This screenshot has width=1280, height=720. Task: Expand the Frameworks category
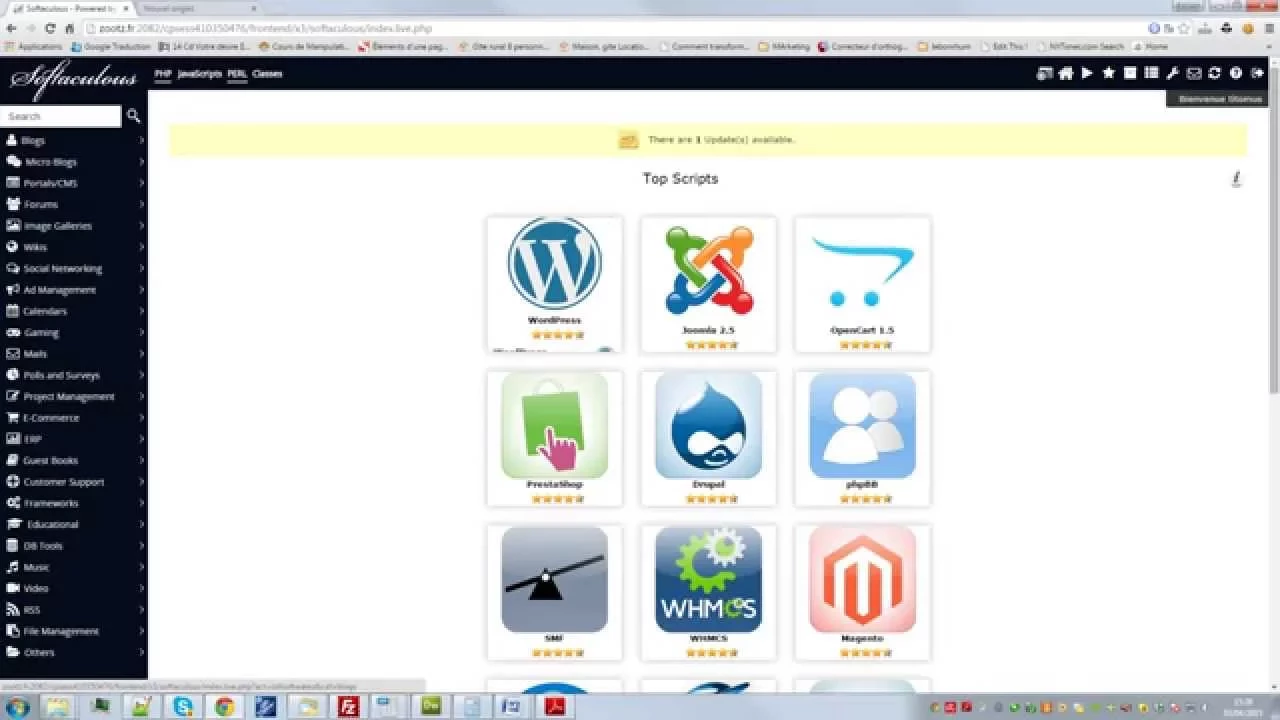coord(74,503)
